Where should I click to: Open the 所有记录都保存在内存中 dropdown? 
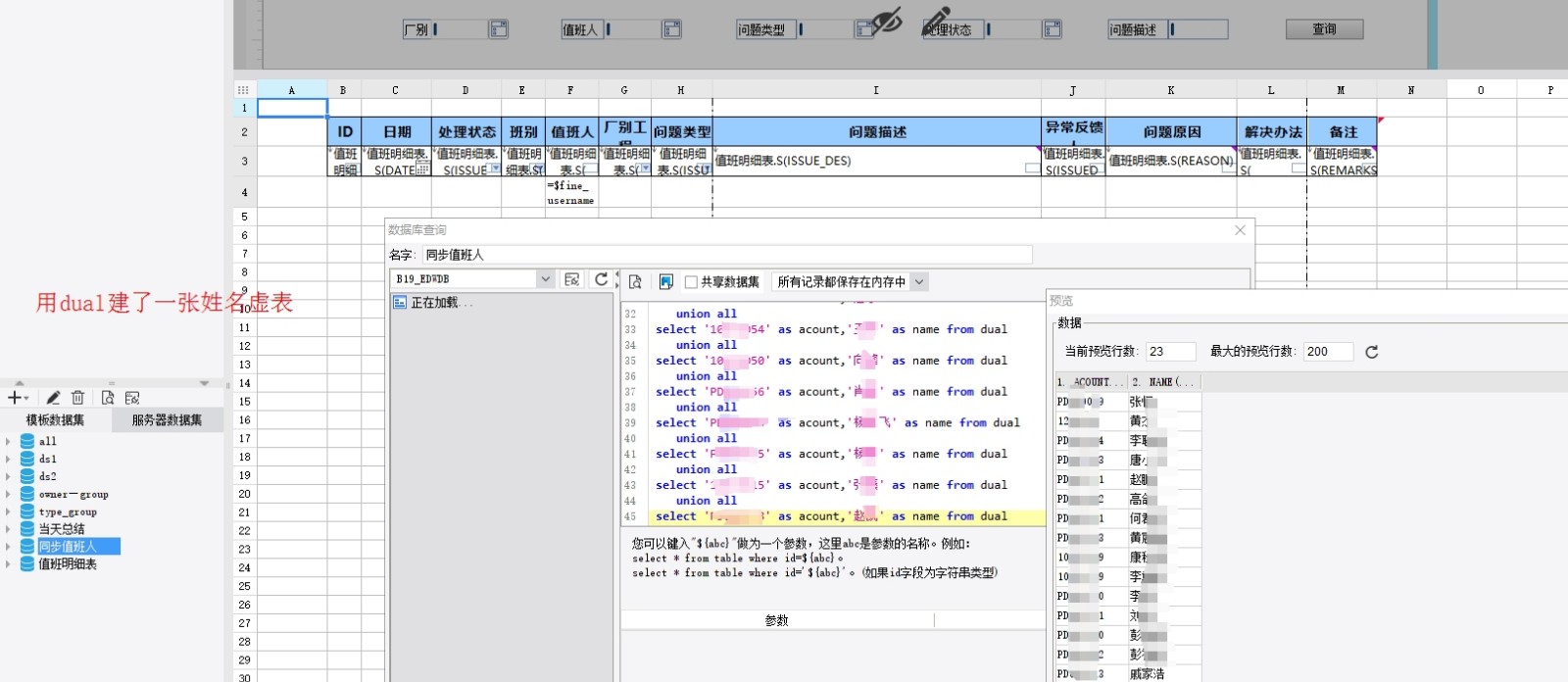(x=919, y=282)
